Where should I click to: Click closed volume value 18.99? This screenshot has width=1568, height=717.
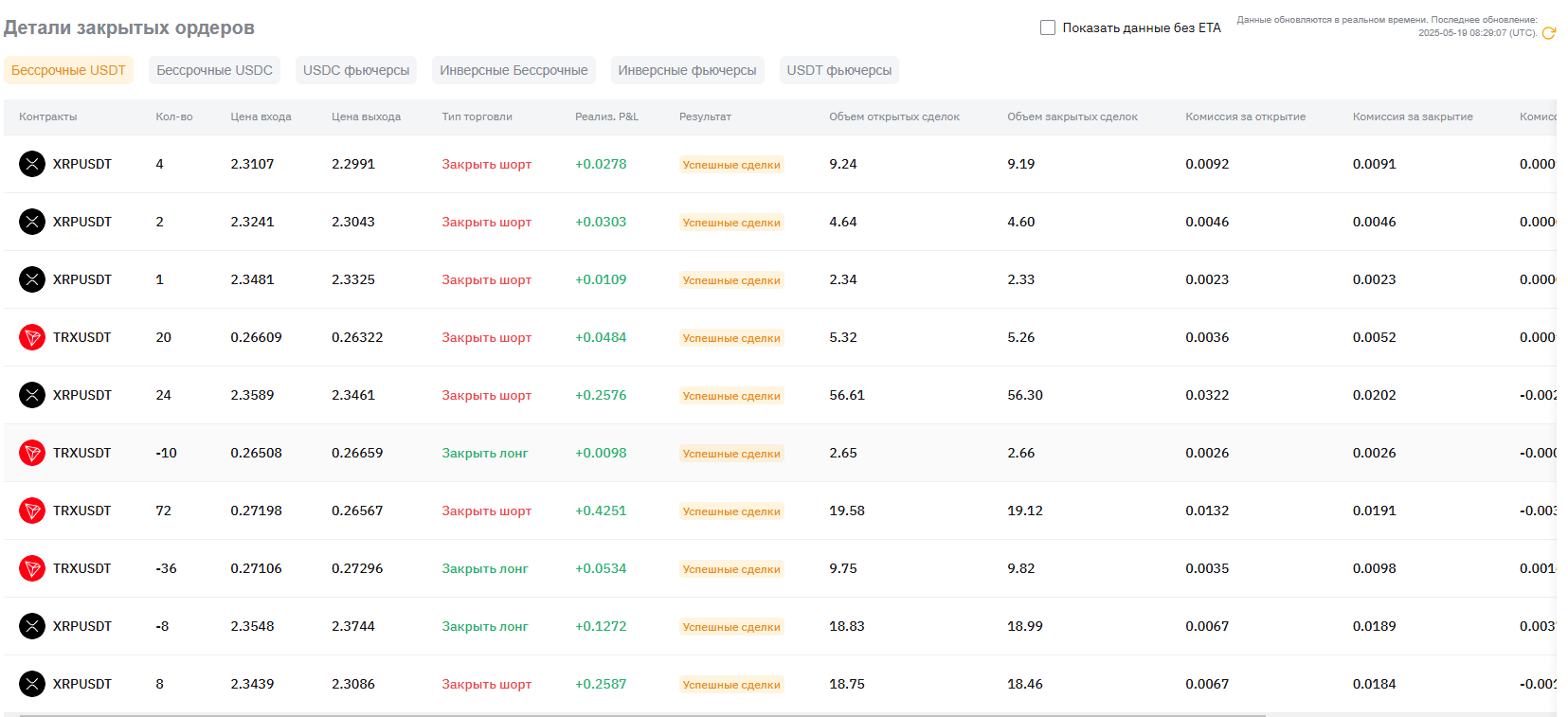[x=1025, y=626]
